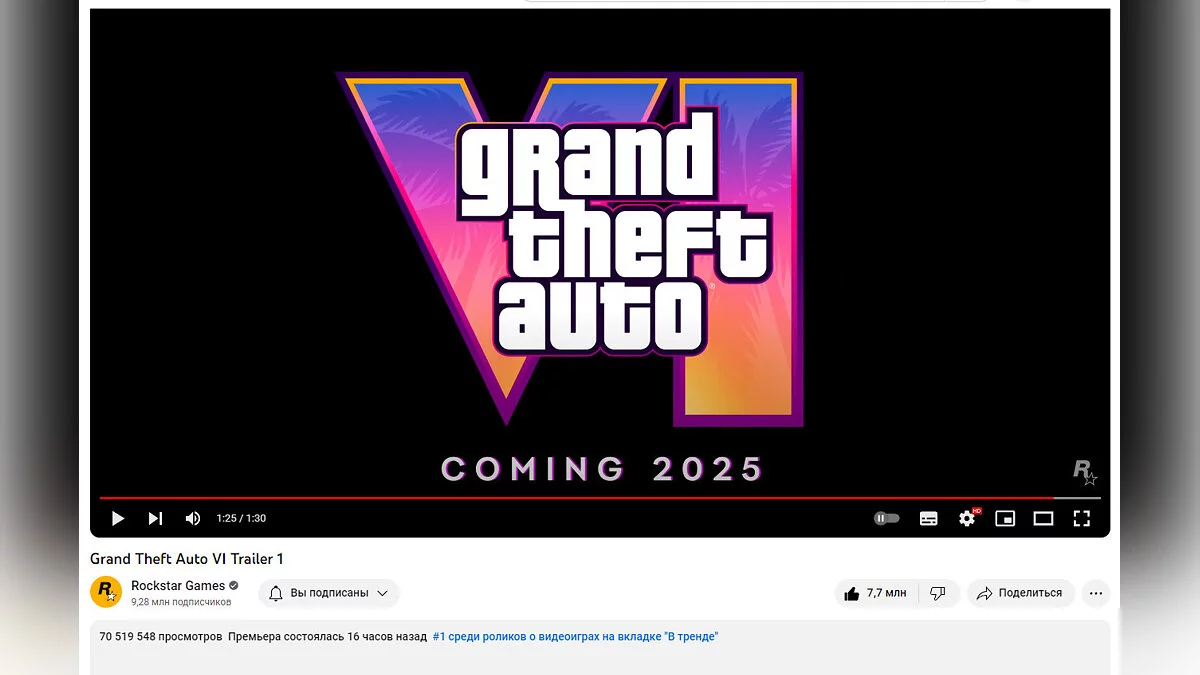1200x675 pixels.
Task: Open the player settings gear
Action: pyautogui.click(x=967, y=518)
